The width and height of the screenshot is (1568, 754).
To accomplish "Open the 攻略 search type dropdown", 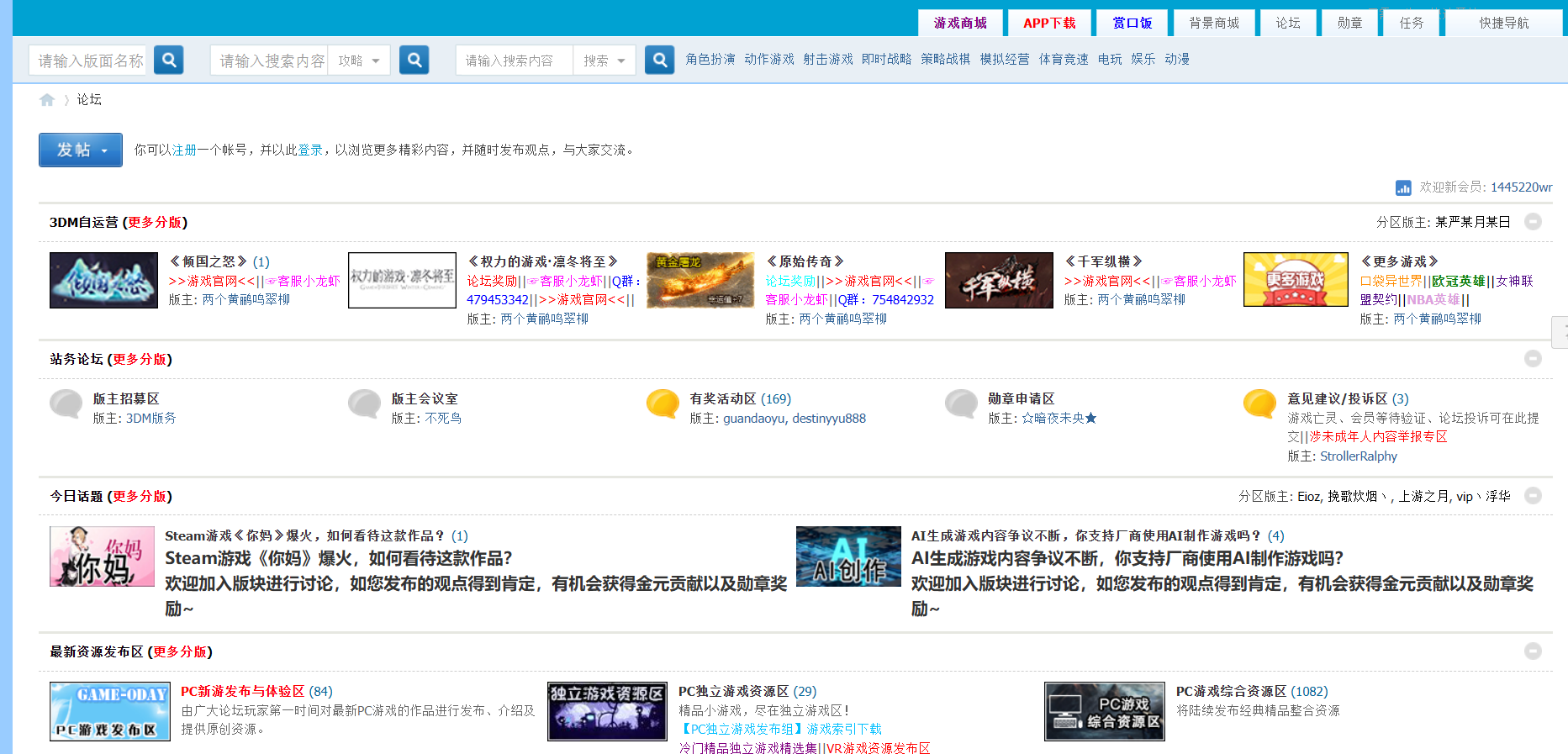I will click(359, 61).
